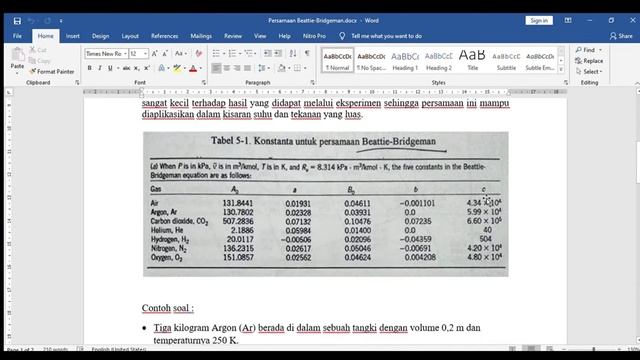Image resolution: width=640 pixels, height=360 pixels.
Task: Open the font size dropdown
Action: pos(145,54)
